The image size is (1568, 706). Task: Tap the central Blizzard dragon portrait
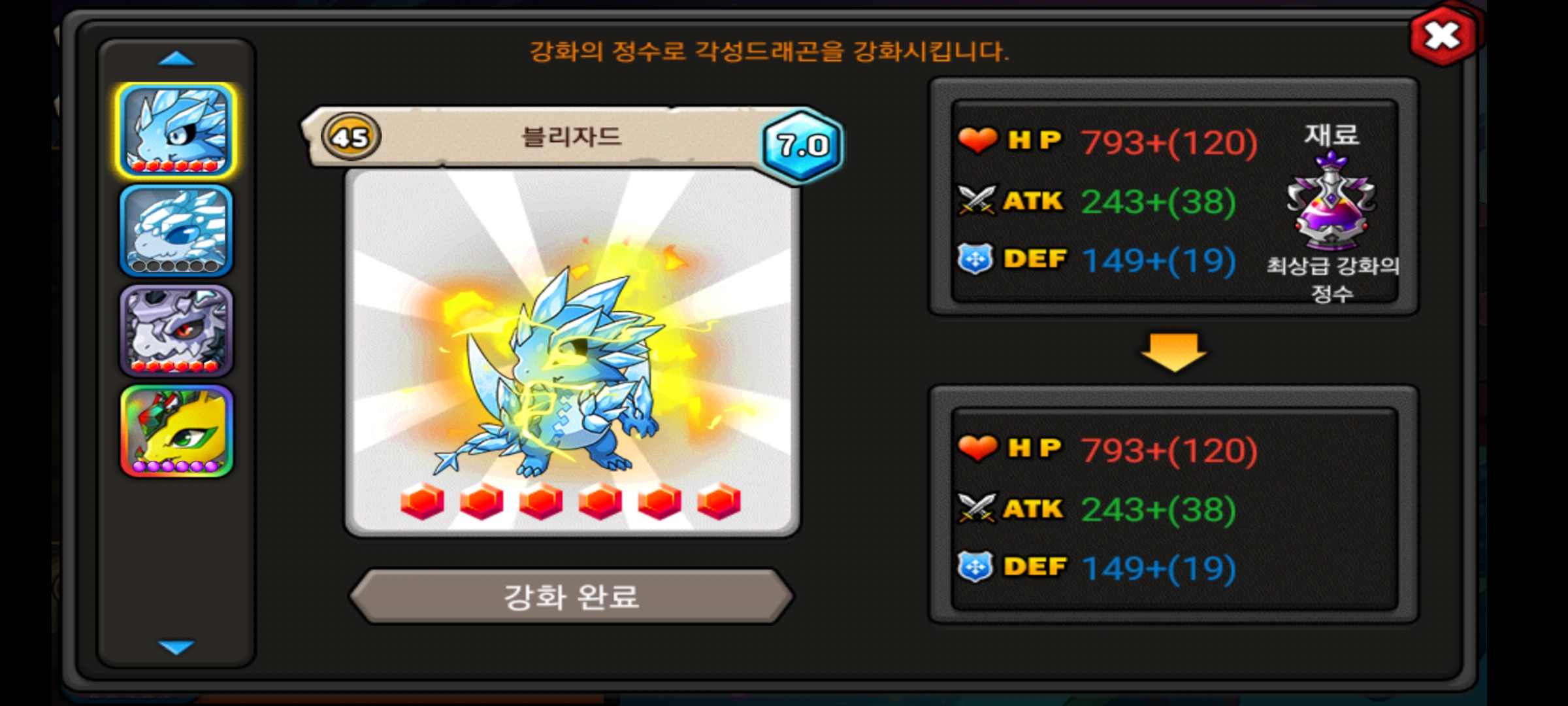[572, 353]
